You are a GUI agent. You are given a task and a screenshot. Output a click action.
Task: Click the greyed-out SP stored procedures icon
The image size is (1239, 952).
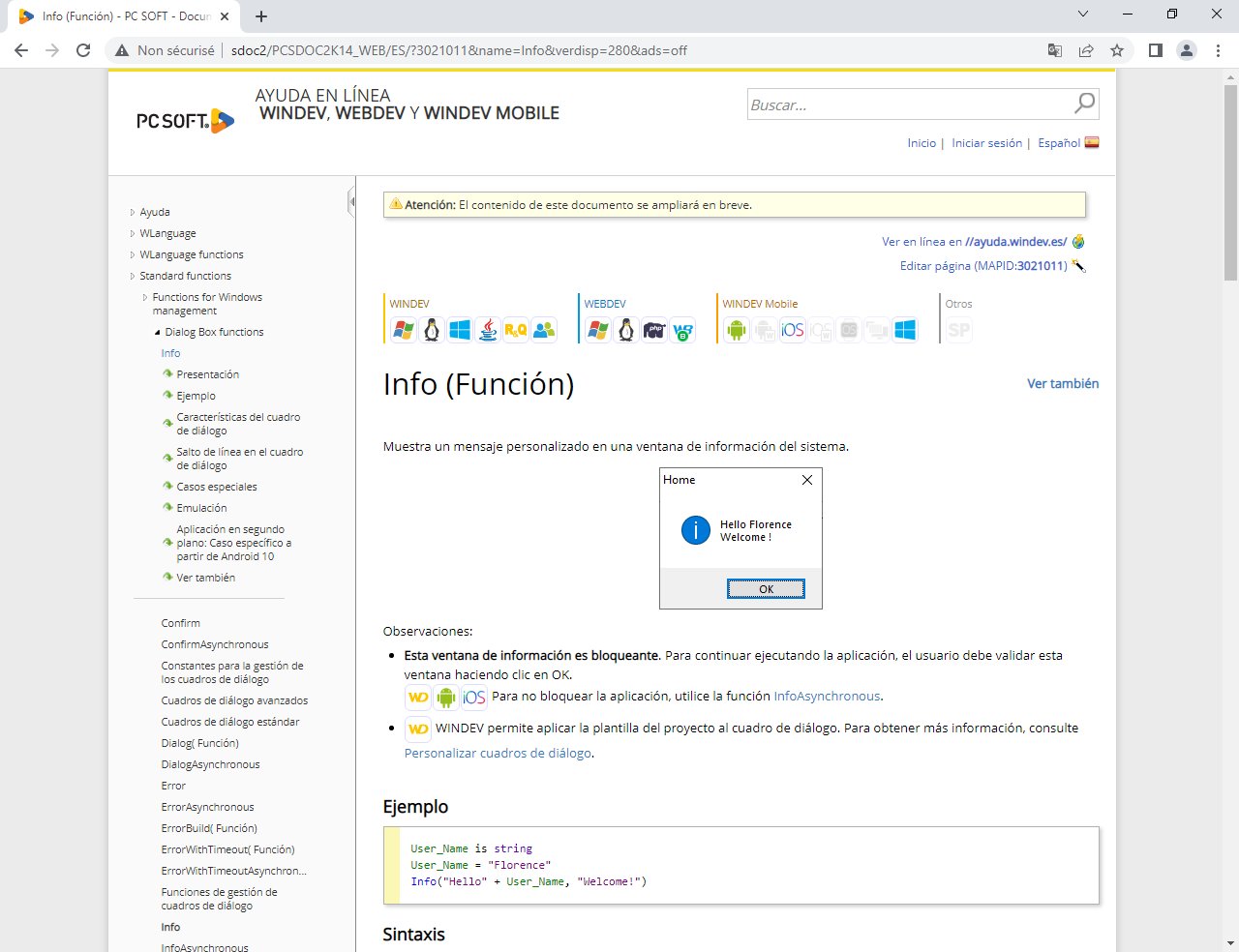pyautogui.click(x=958, y=330)
